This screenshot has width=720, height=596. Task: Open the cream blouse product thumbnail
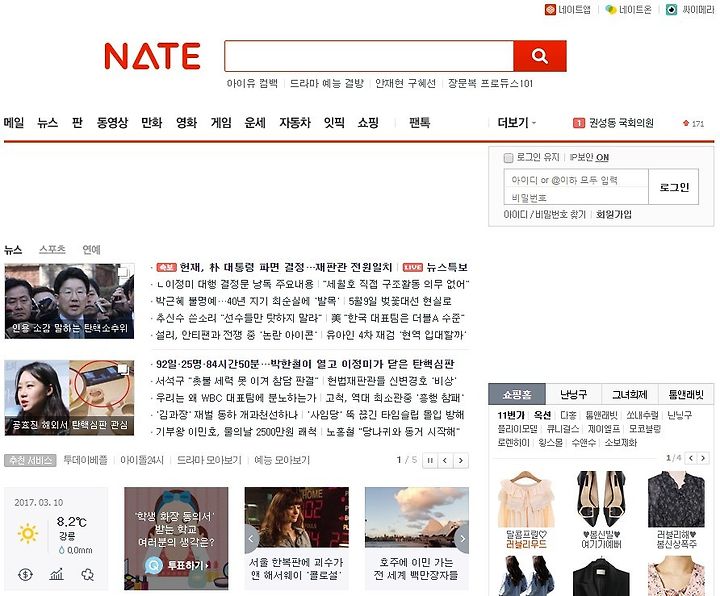tap(526, 500)
